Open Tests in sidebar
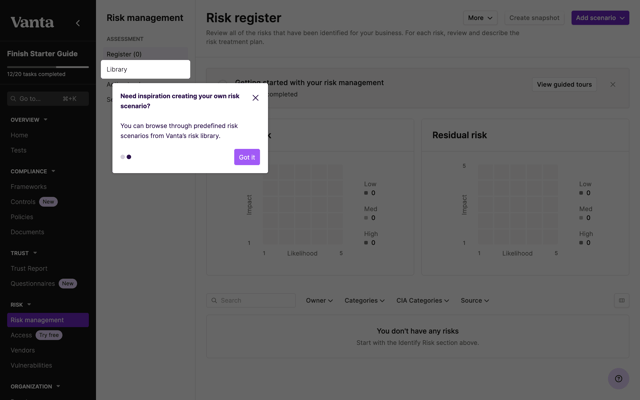 pos(18,150)
